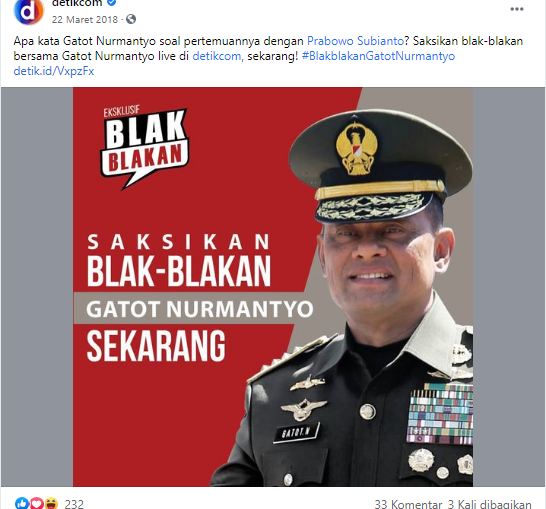The width and height of the screenshot is (546, 509).
Task: Open hashtag #BlakblakanGatotNurmantyo
Action: [x=379, y=56]
